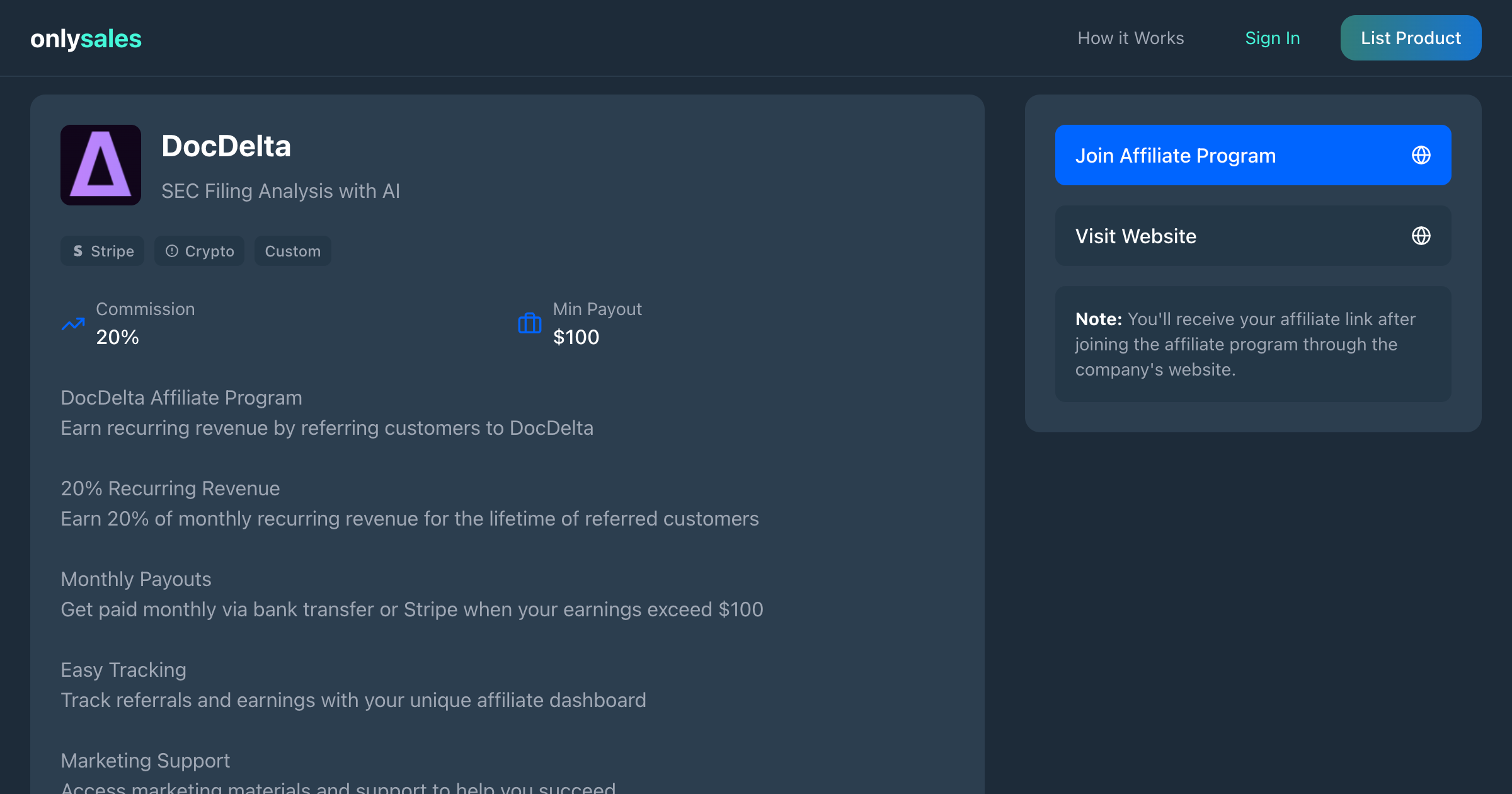
Task: Click the Monthly Payouts heading
Action: 136,579
